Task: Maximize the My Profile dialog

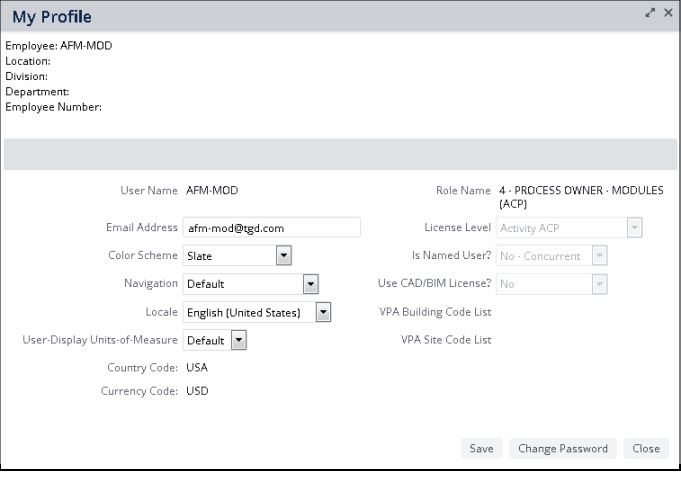Action: tap(650, 13)
